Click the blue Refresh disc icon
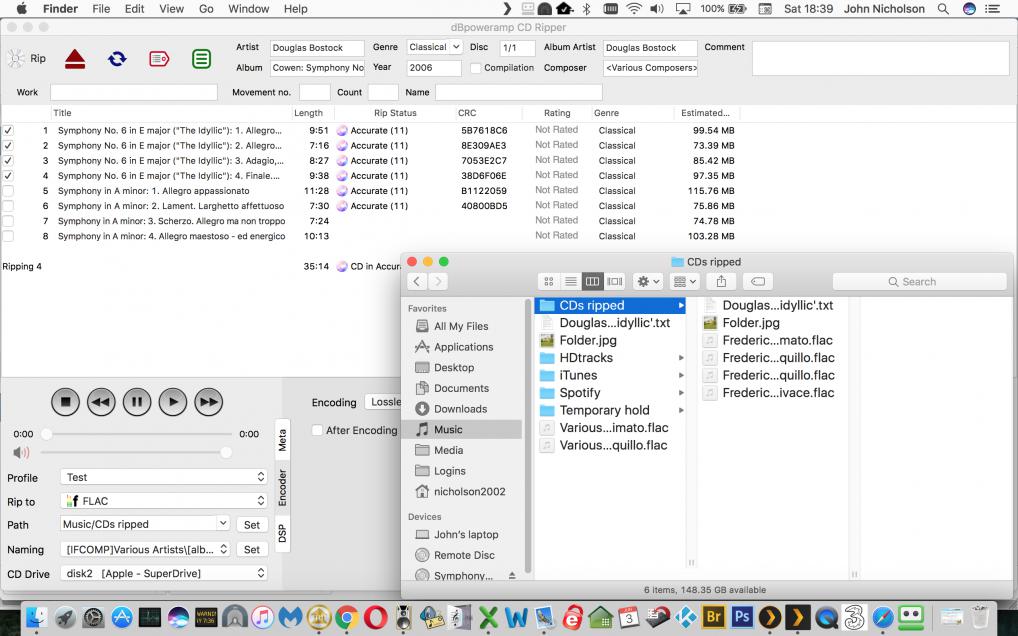The width and height of the screenshot is (1018, 636). [x=117, y=59]
